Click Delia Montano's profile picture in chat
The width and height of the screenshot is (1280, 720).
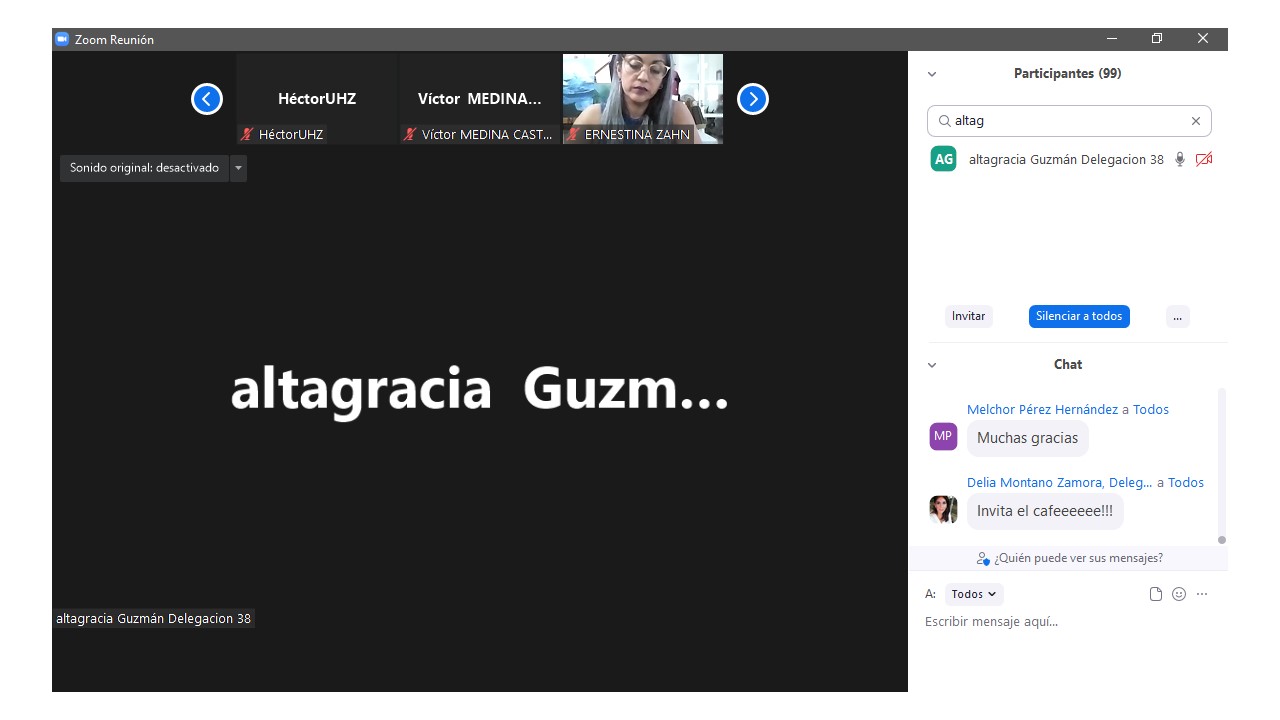[x=943, y=510]
